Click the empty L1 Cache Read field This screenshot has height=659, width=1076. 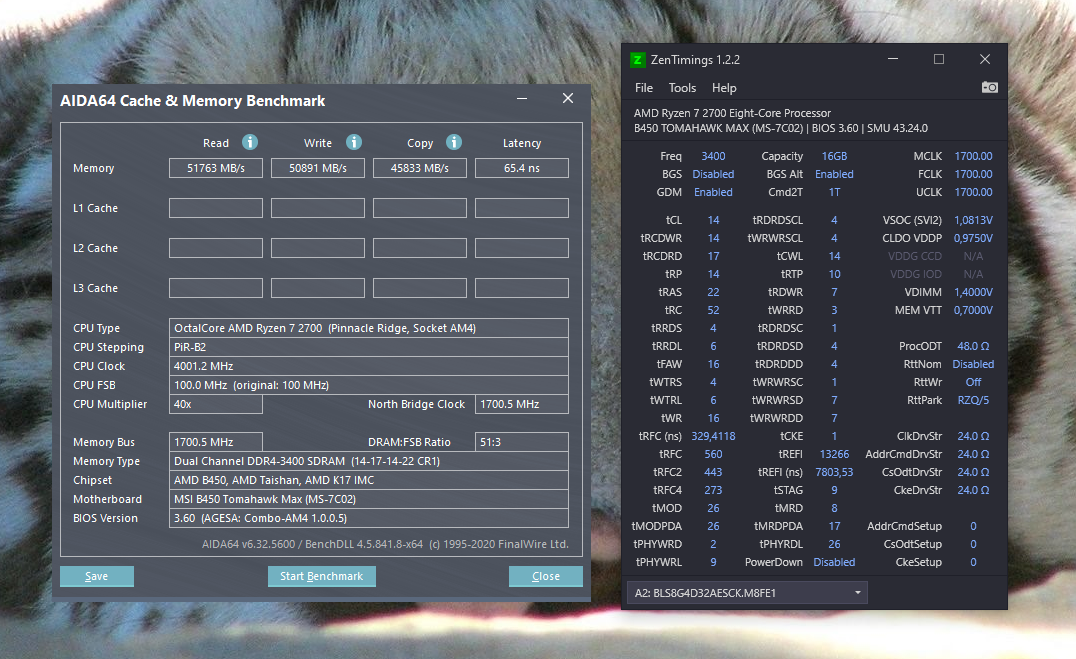pos(216,208)
